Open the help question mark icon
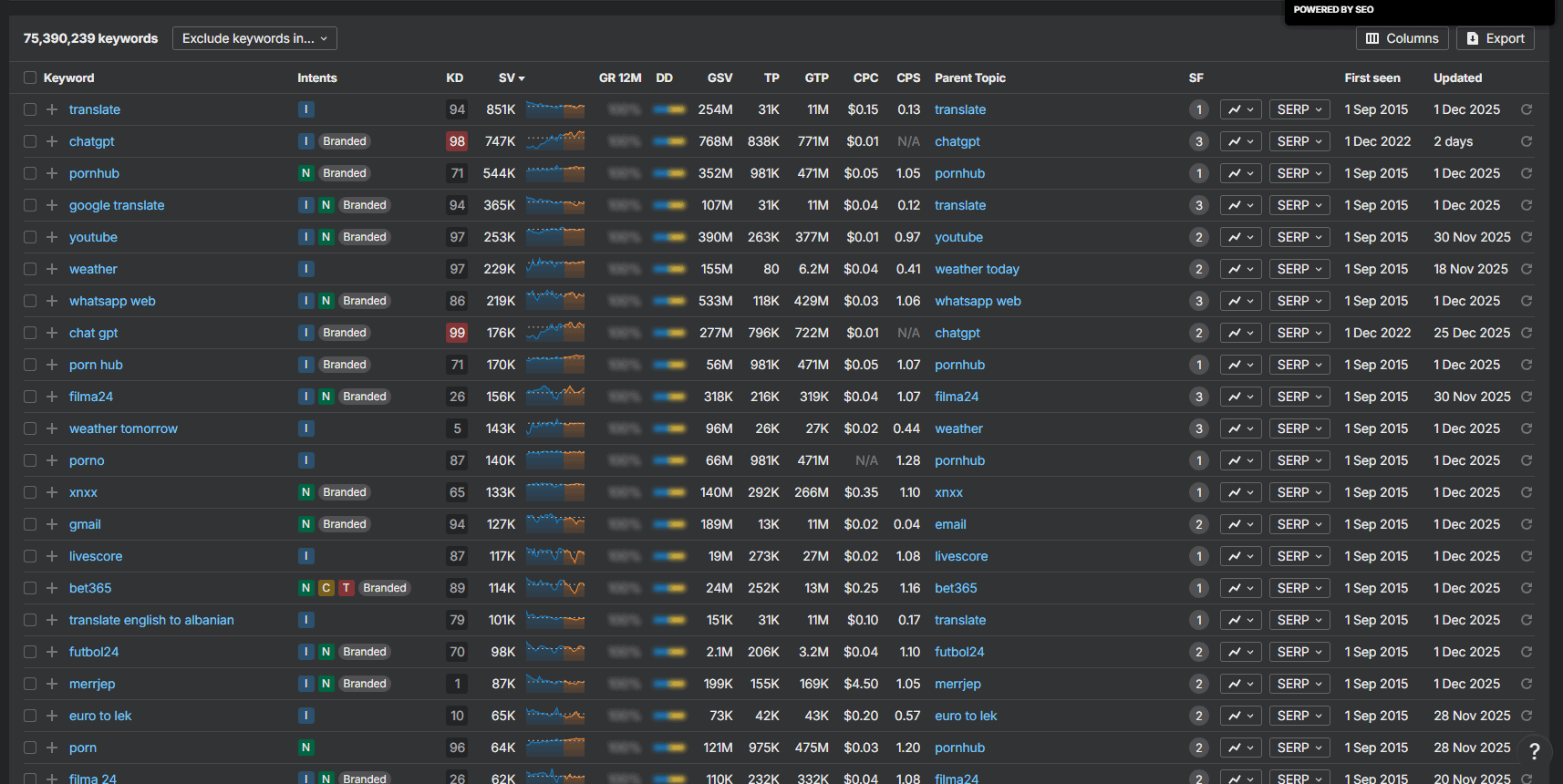1563x784 pixels. 1535,751
